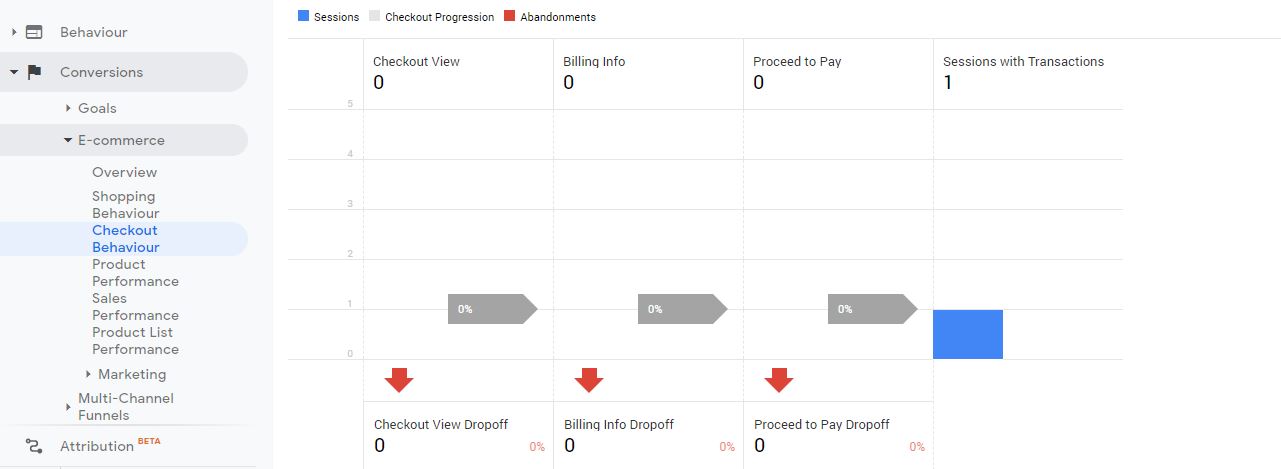The height and width of the screenshot is (469, 1281).
Task: Click the Conversions flag icon
Action: click(x=34, y=72)
